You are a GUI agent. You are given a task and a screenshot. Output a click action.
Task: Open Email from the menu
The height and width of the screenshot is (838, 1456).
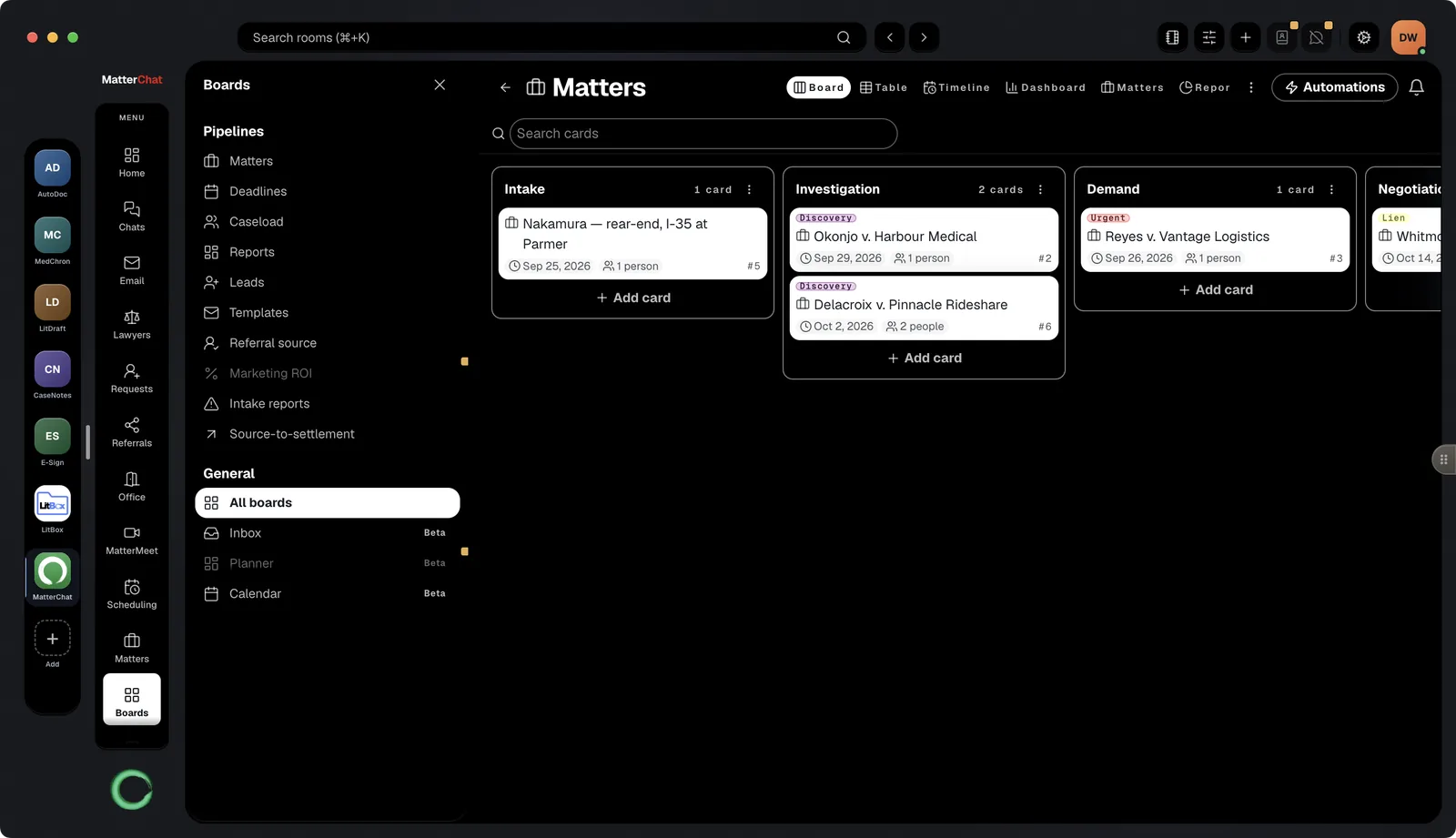[132, 270]
